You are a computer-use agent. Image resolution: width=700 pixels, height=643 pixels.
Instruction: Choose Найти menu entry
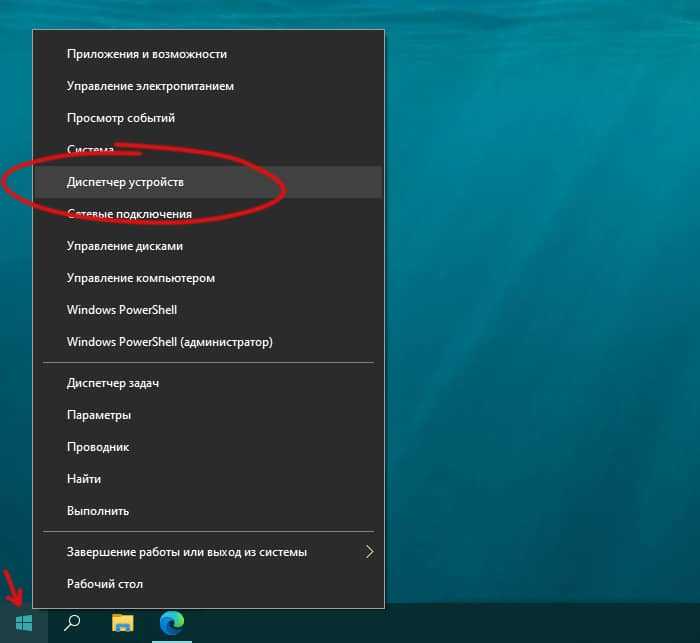coord(208,479)
